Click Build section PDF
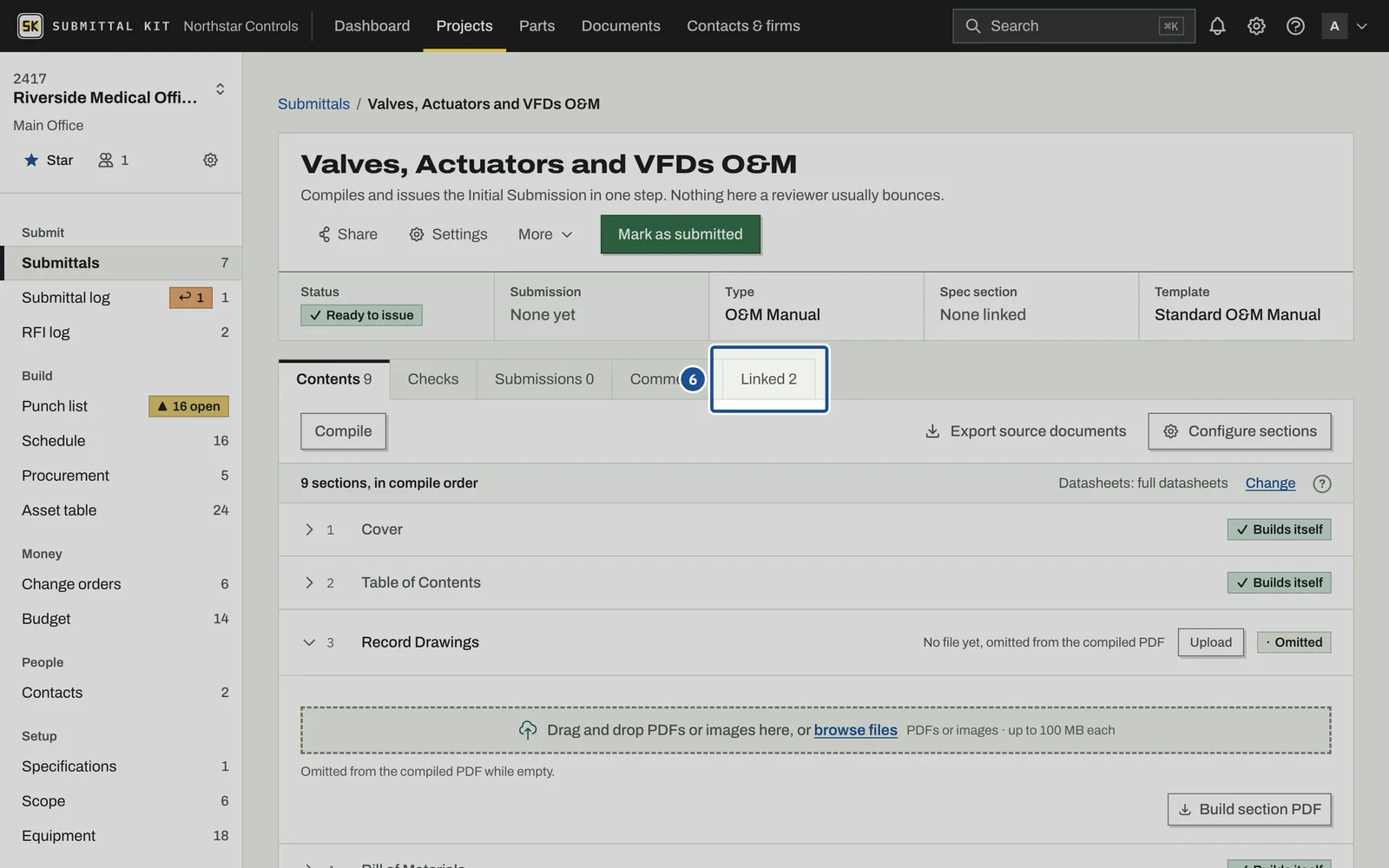Screen dimensions: 1389x868 pos(1249,810)
